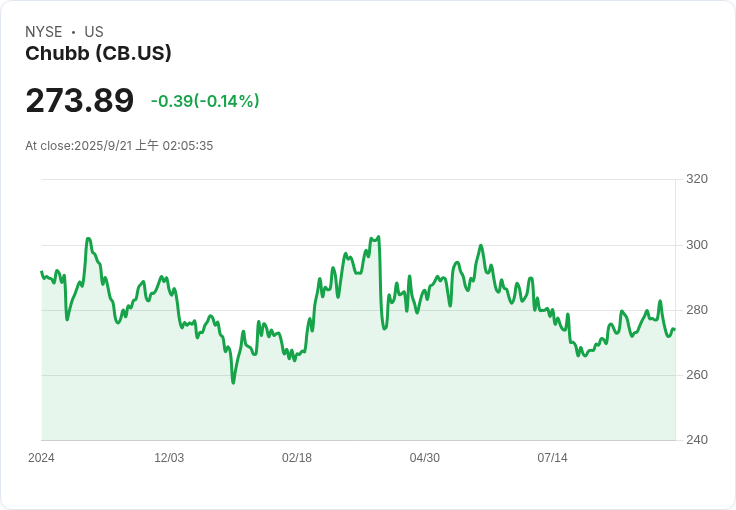Select the current price 273.89

[80, 100]
